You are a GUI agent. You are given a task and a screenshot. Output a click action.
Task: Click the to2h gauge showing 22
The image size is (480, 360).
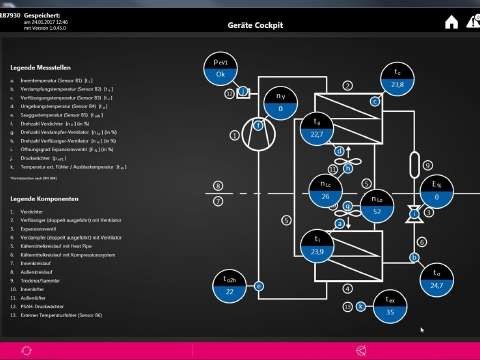229,286
